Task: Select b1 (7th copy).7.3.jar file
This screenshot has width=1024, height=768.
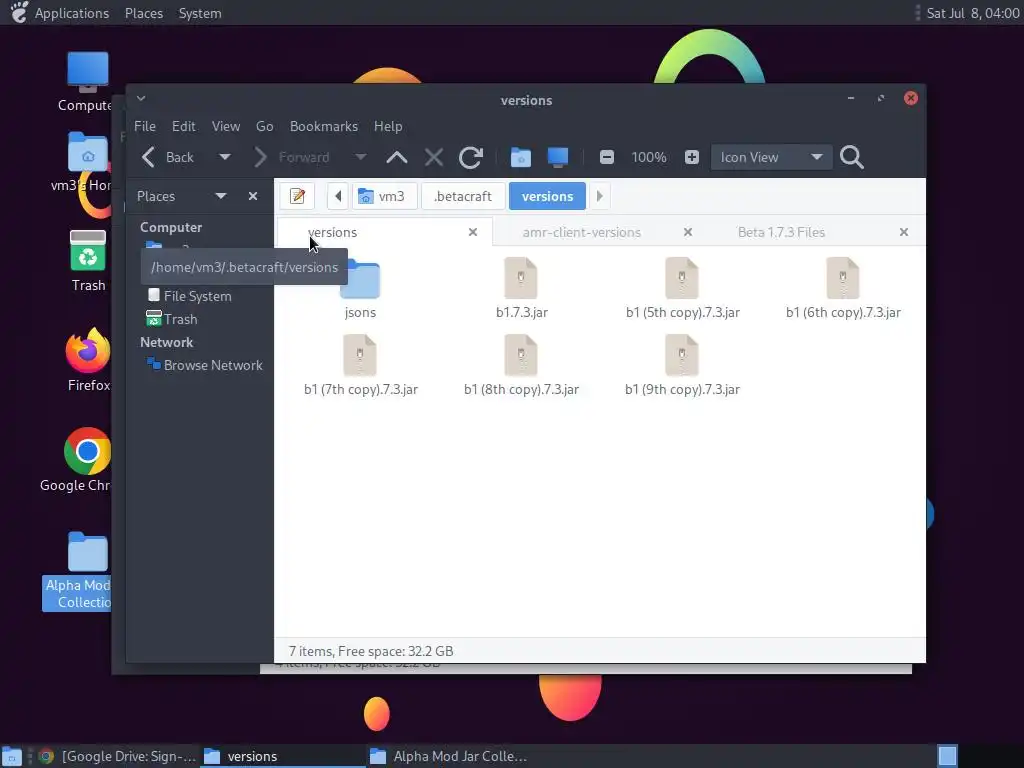Action: (x=360, y=364)
